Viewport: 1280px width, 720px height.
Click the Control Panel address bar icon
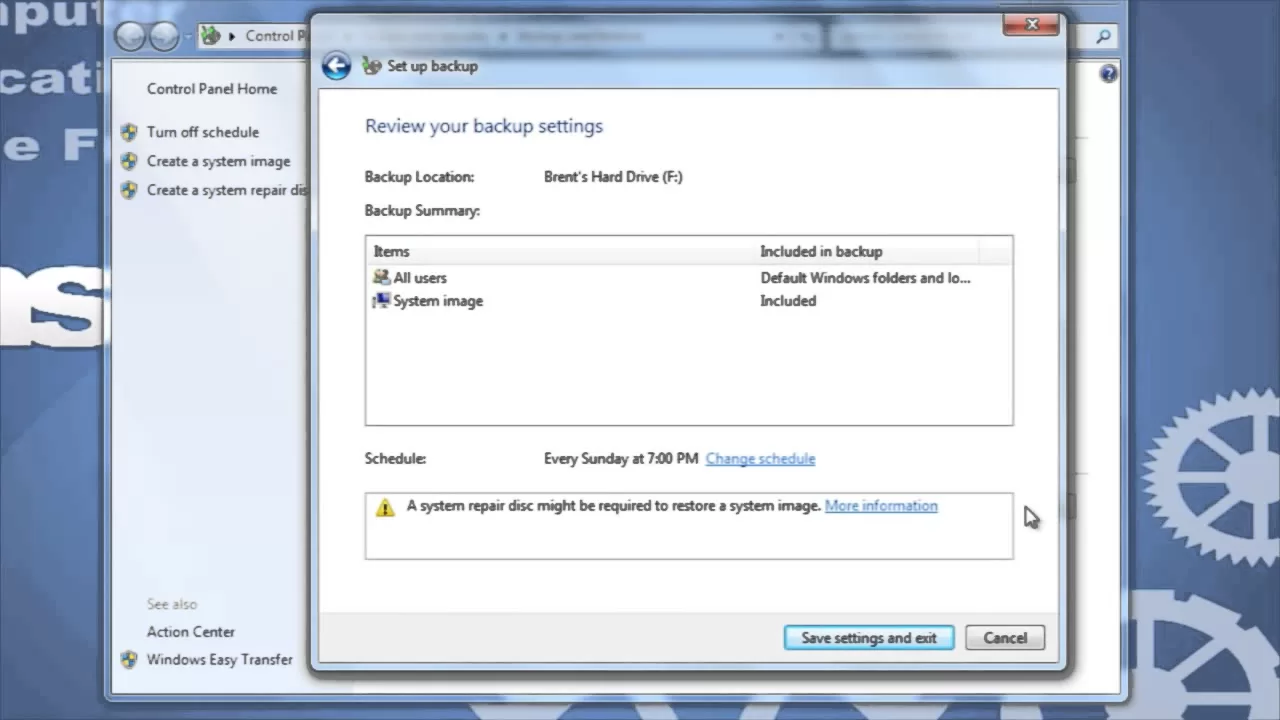[x=211, y=36]
